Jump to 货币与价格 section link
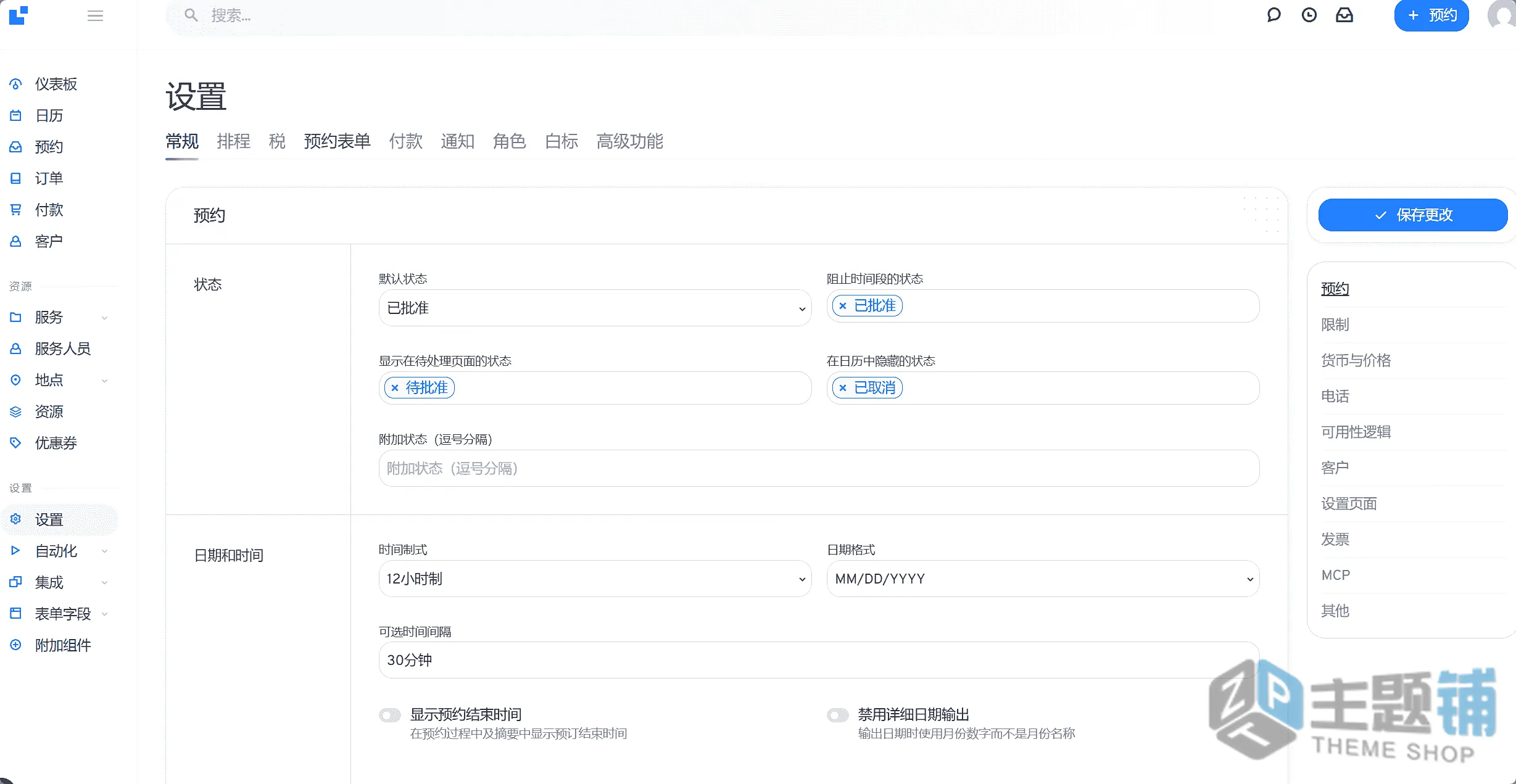1516x784 pixels. (1356, 360)
